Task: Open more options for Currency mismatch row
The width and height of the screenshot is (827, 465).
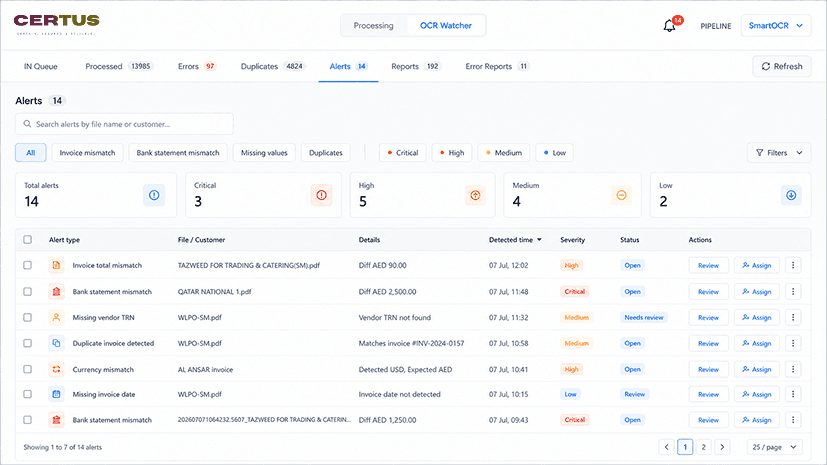Action: pyautogui.click(x=793, y=369)
